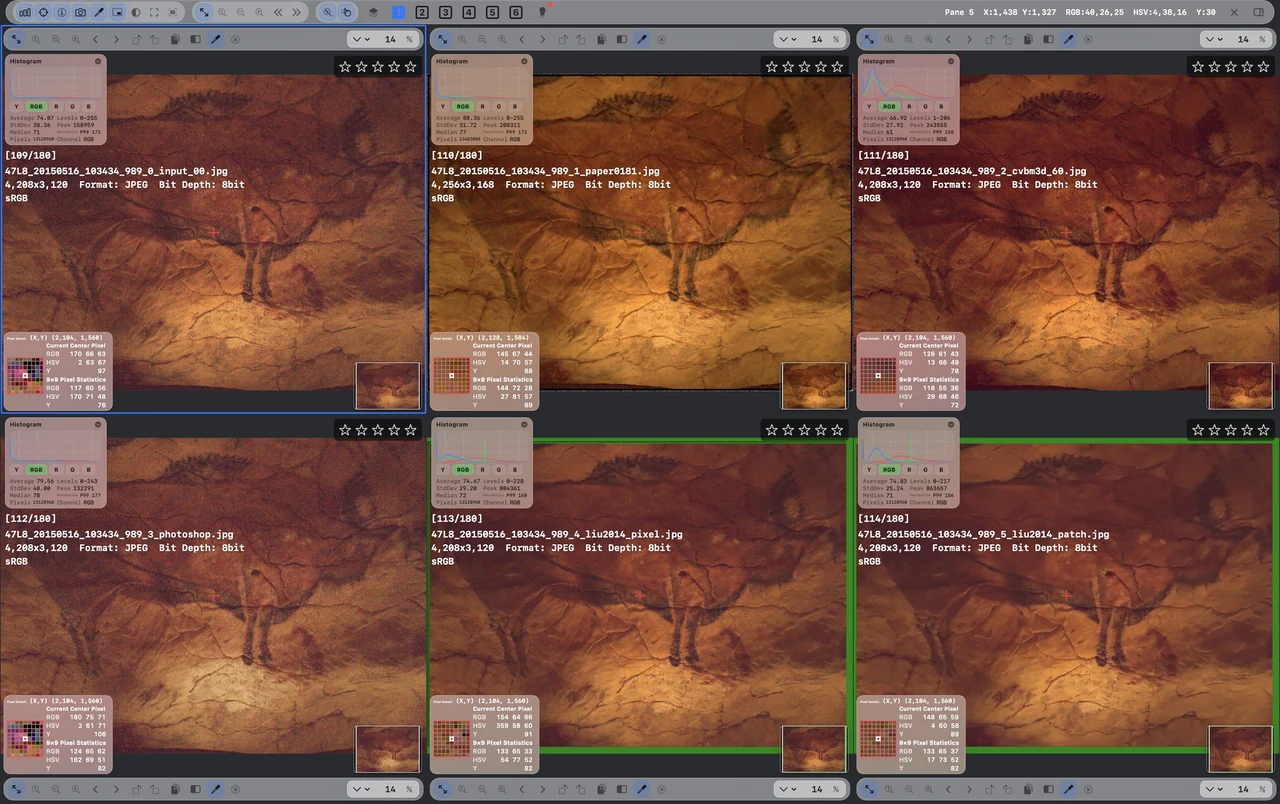
Task: Toggle the image info icon in top toolbar
Action: (x=62, y=12)
